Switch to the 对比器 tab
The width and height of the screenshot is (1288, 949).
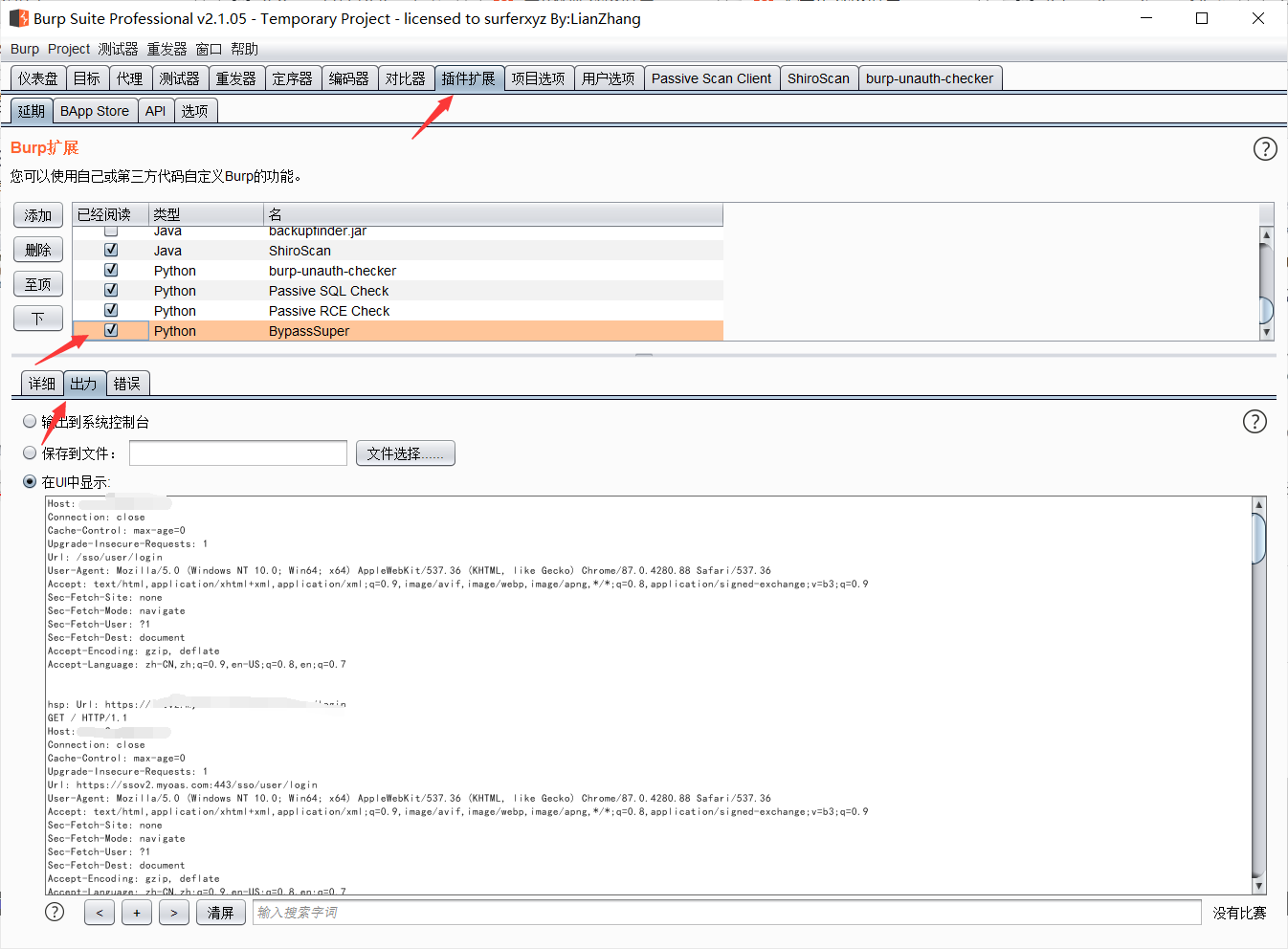405,78
